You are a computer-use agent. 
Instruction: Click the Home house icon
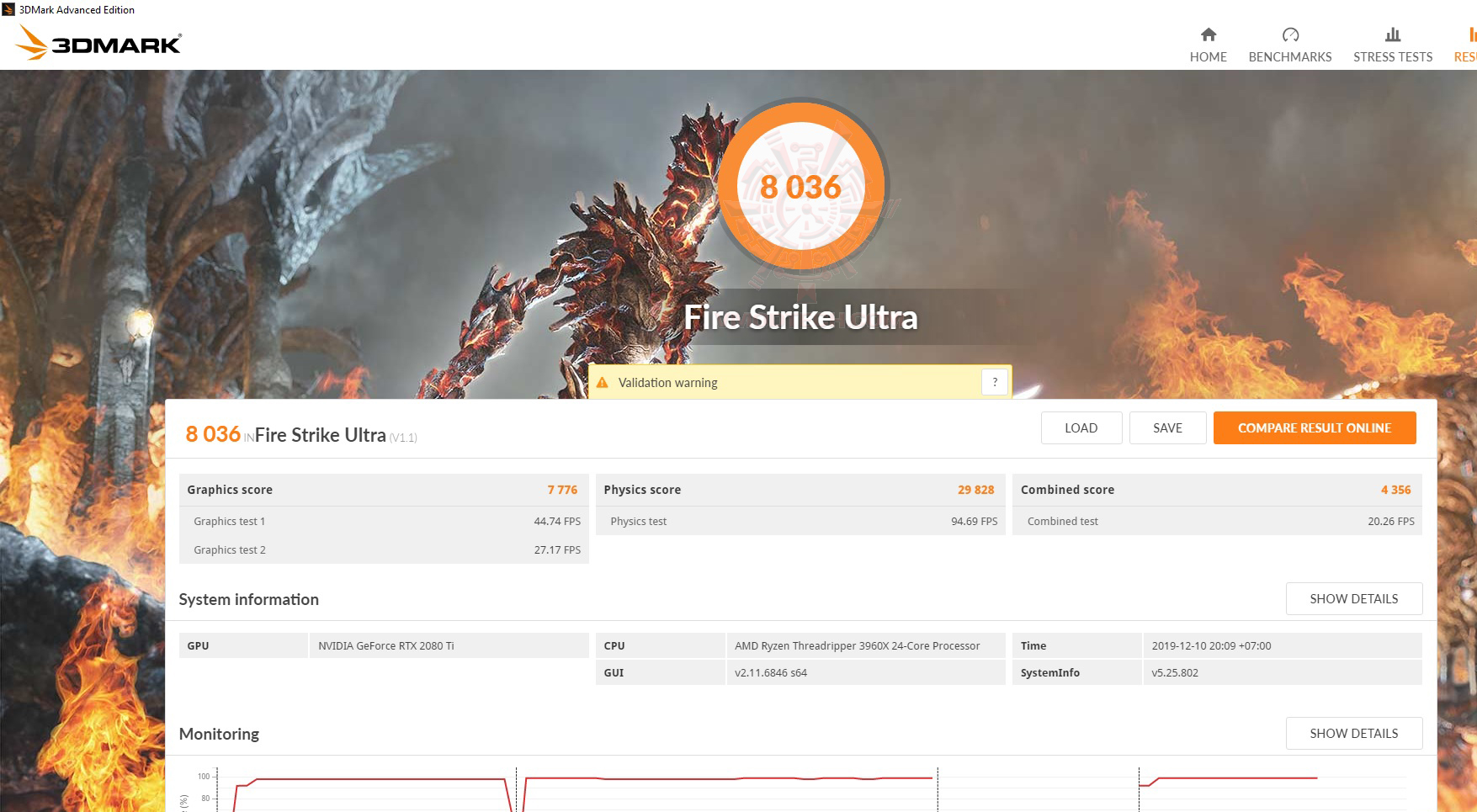pyautogui.click(x=1208, y=36)
